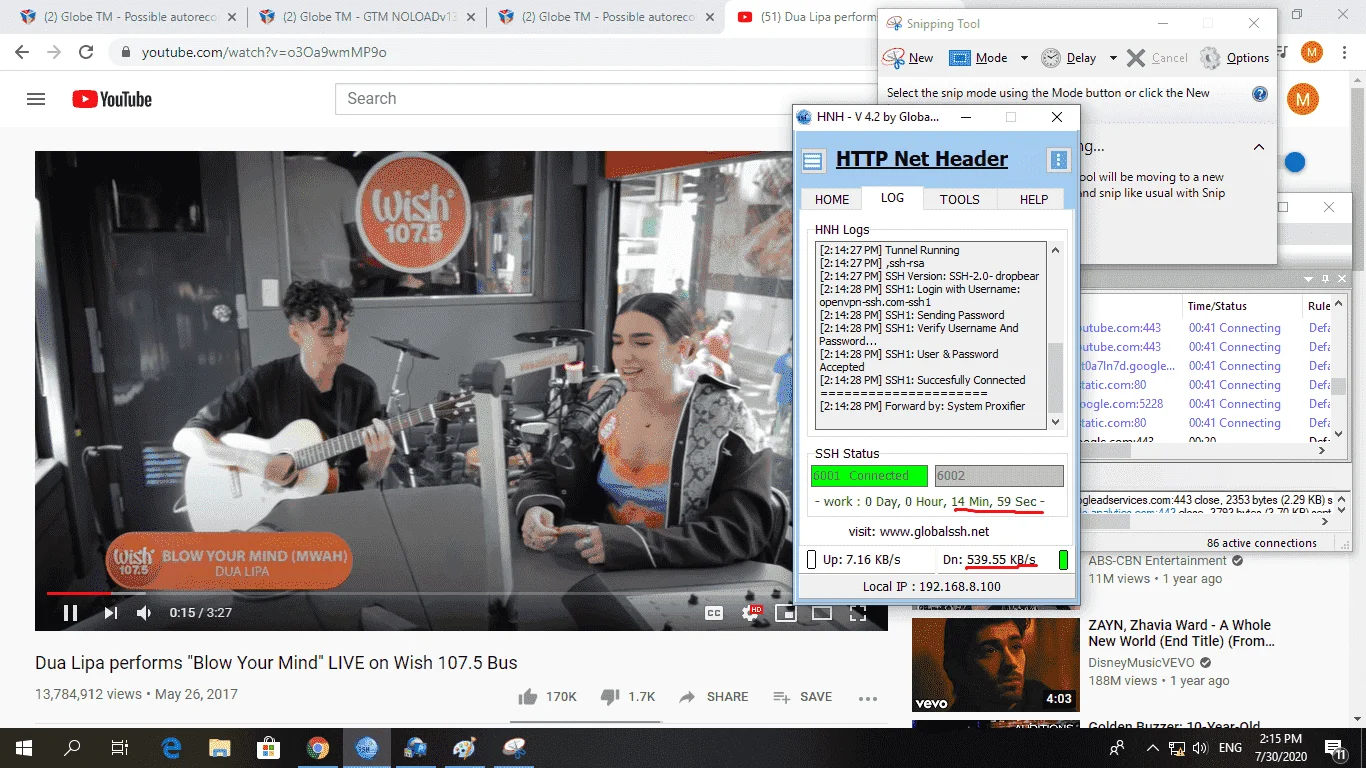Open the YouTube hamburger guide menu

click(x=36, y=99)
